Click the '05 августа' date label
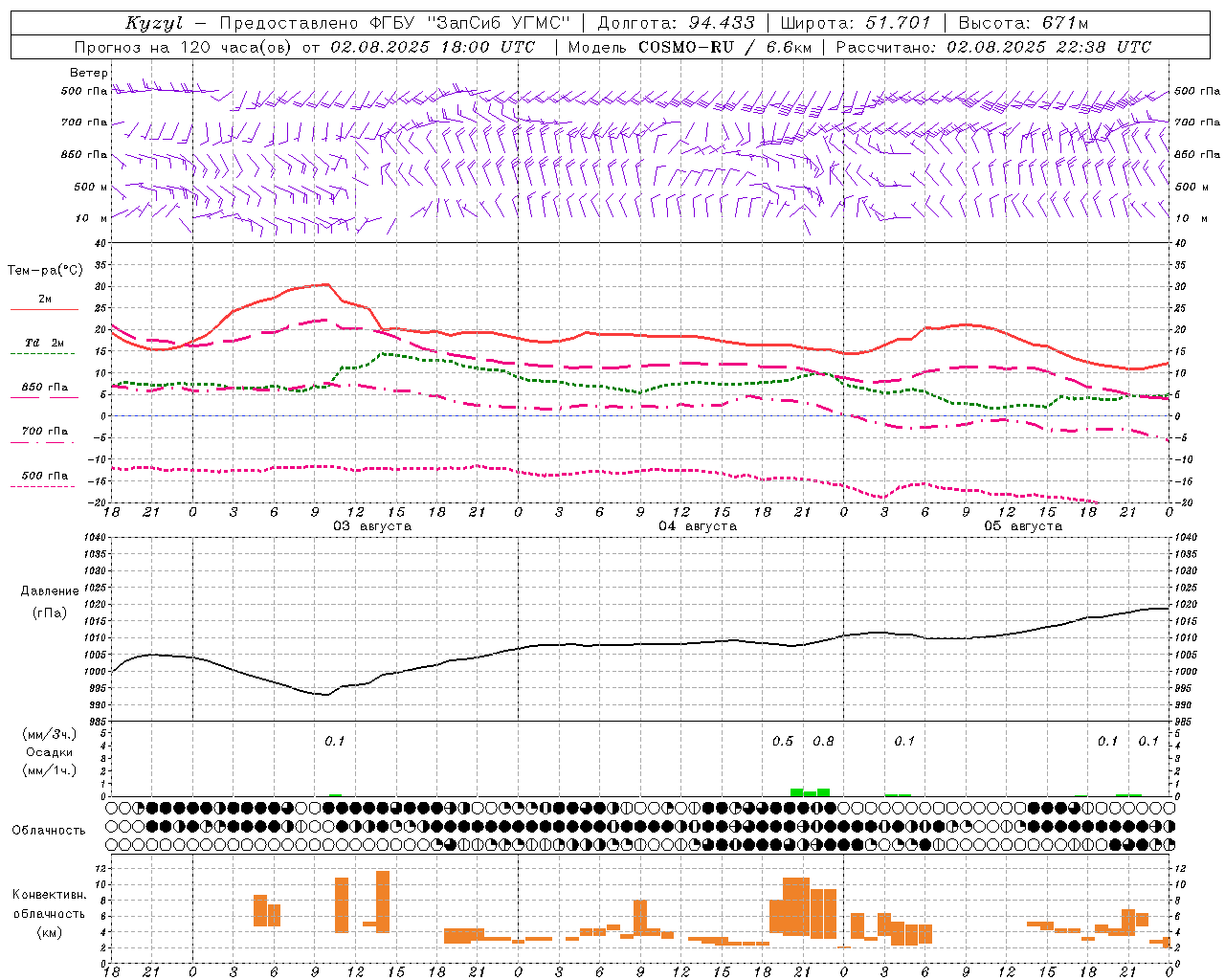1225x980 pixels. [1023, 526]
